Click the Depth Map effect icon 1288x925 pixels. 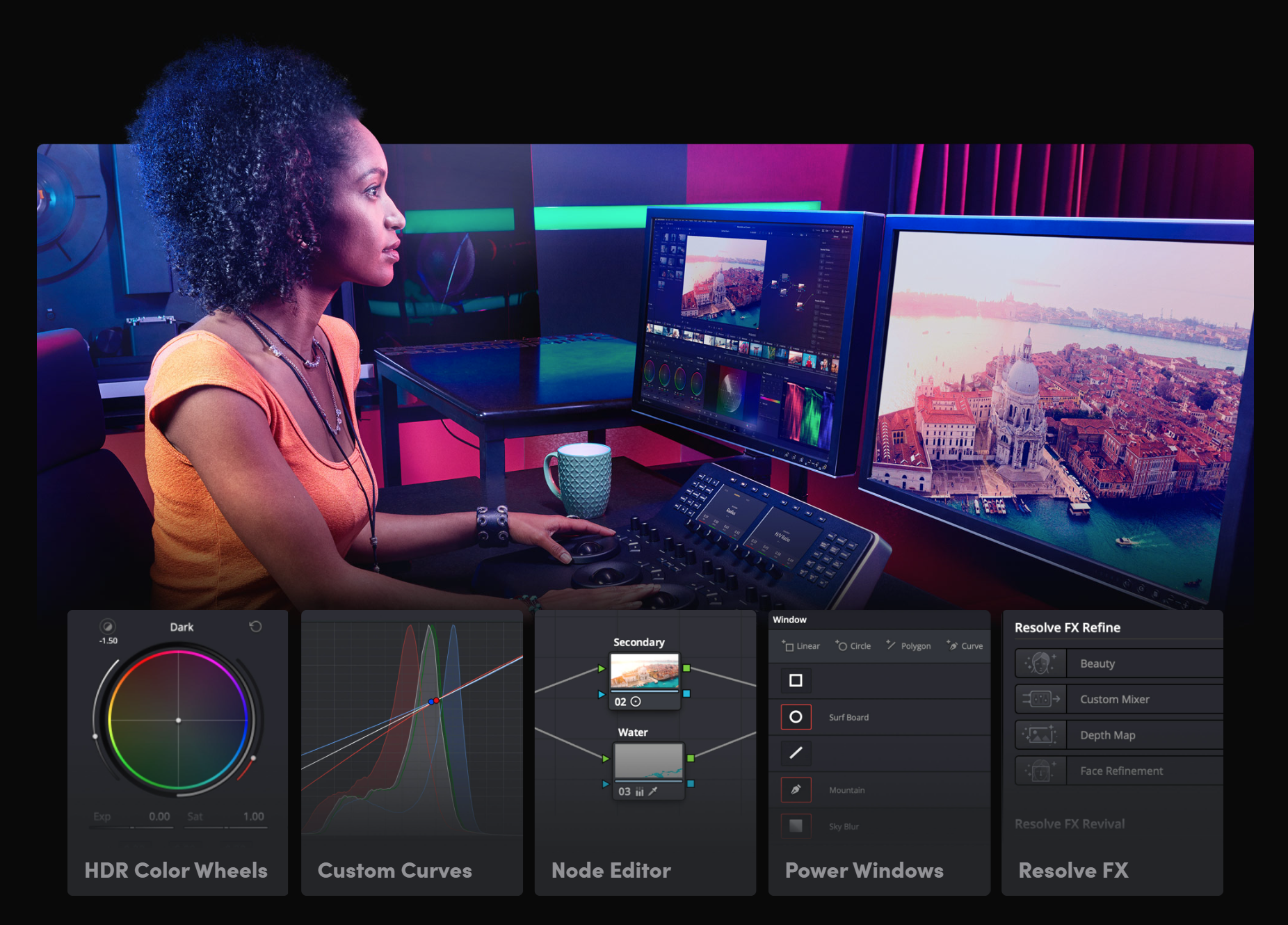point(1040,735)
